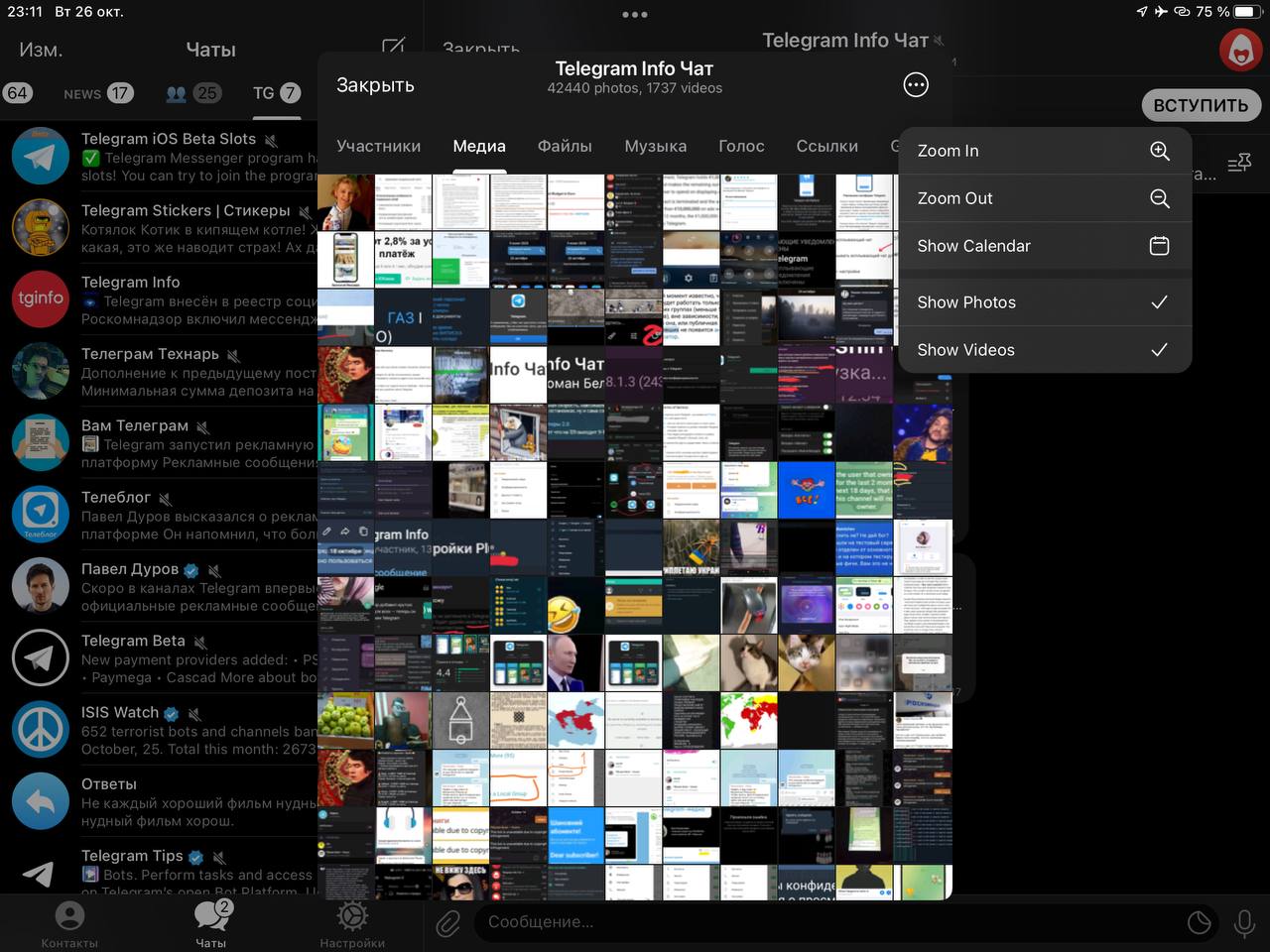
Task: Open the three-dot options menu in media header
Action: tap(916, 85)
